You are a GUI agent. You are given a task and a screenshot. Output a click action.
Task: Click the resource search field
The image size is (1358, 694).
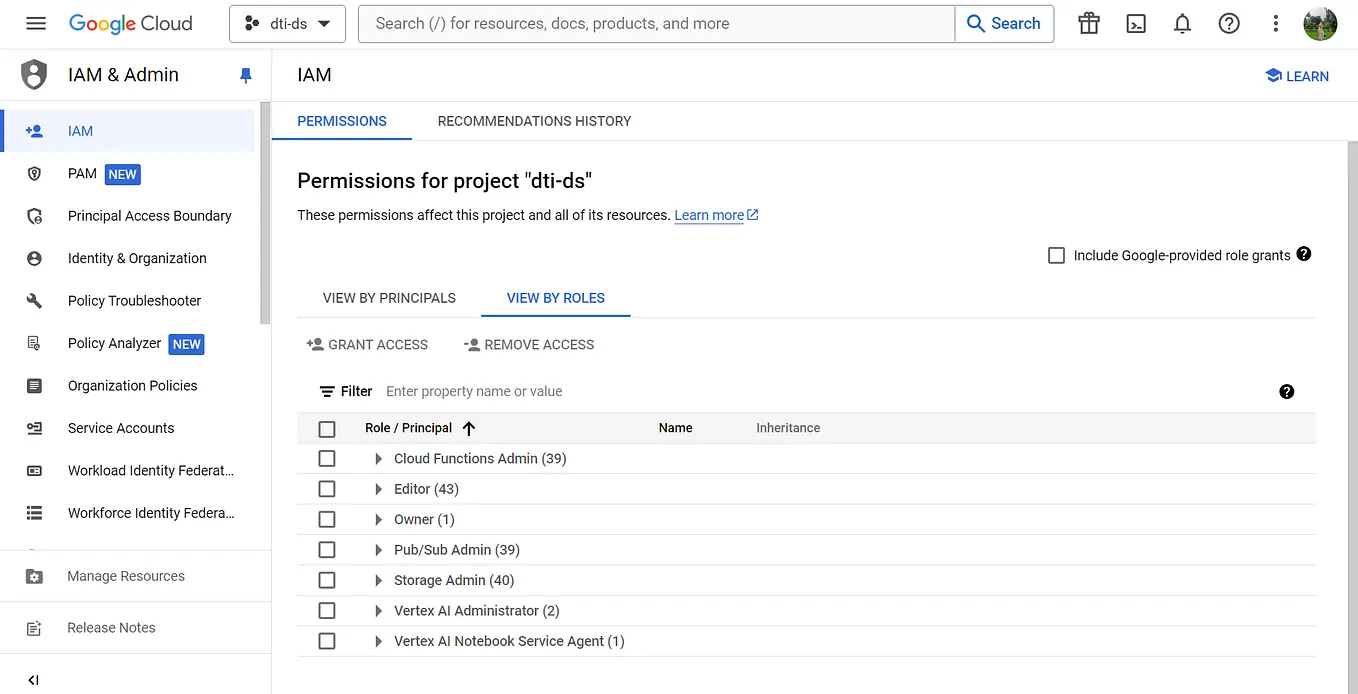[656, 23]
